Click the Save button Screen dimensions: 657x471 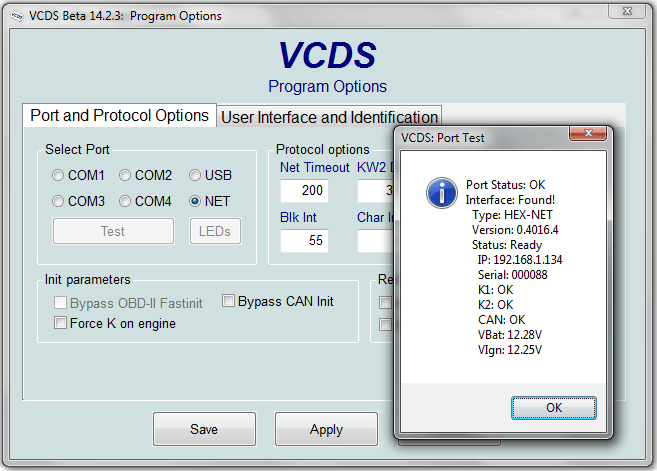[204, 429]
